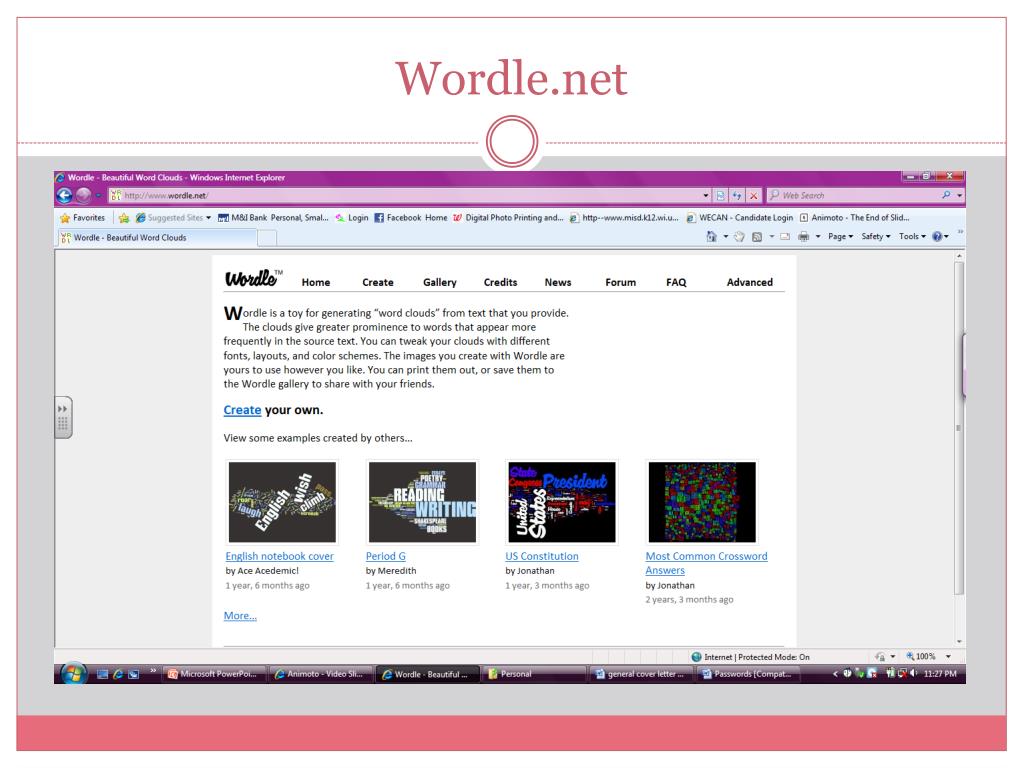Open the News menu item

[x=558, y=282]
